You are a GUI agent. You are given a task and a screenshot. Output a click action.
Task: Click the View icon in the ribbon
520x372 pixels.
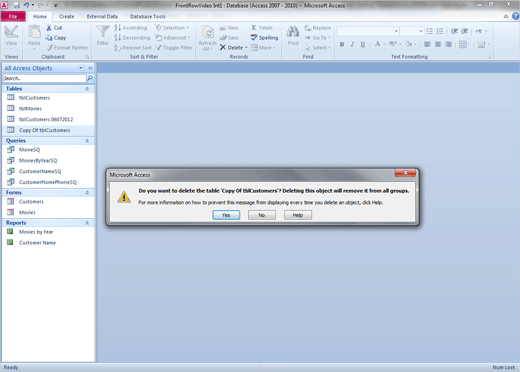pyautogui.click(x=11, y=32)
